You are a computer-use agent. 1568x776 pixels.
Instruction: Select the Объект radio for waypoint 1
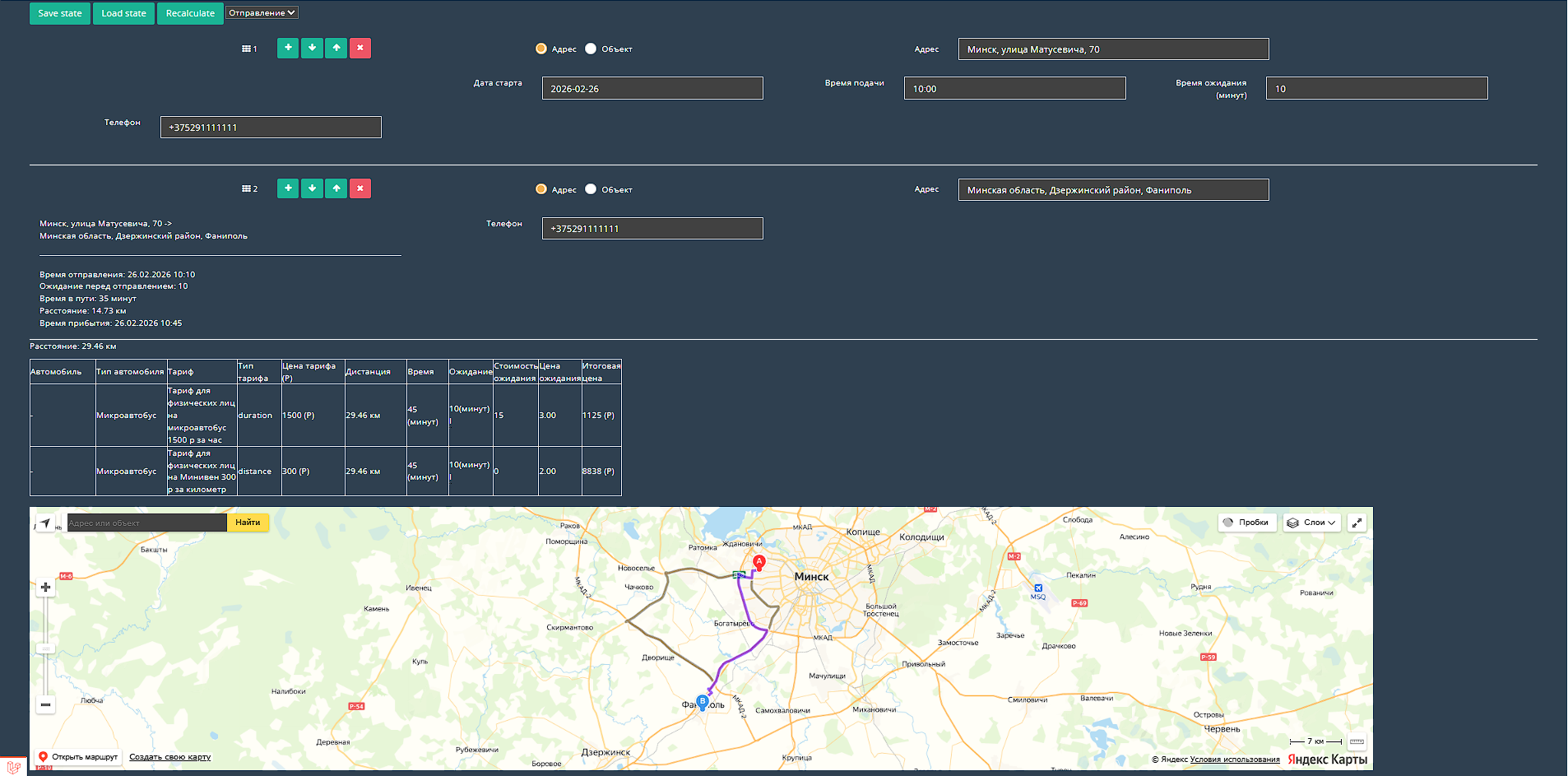[591, 49]
